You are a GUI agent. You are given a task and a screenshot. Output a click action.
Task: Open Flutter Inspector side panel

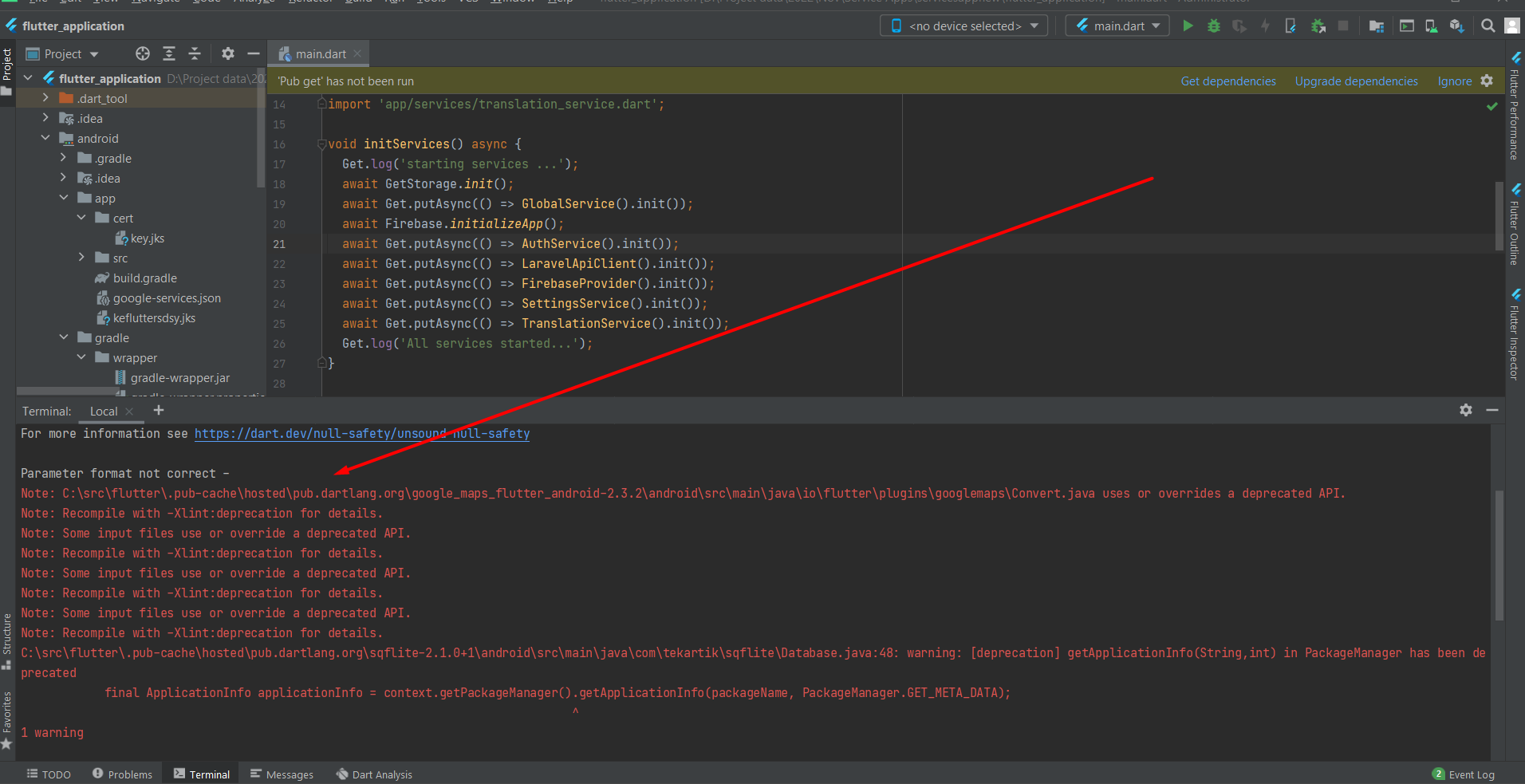[1515, 334]
